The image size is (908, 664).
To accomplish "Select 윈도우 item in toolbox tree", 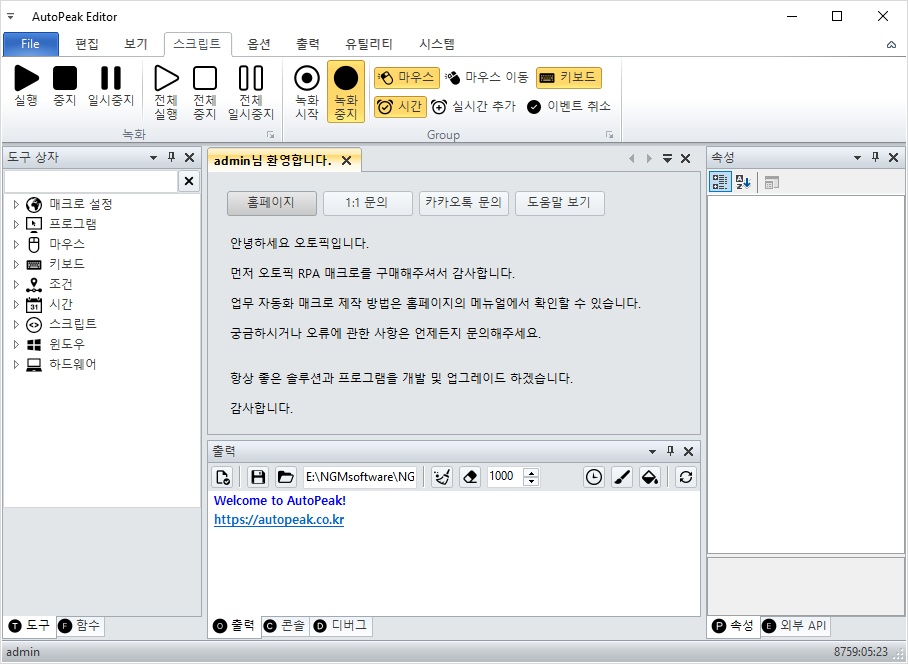I will [67, 344].
